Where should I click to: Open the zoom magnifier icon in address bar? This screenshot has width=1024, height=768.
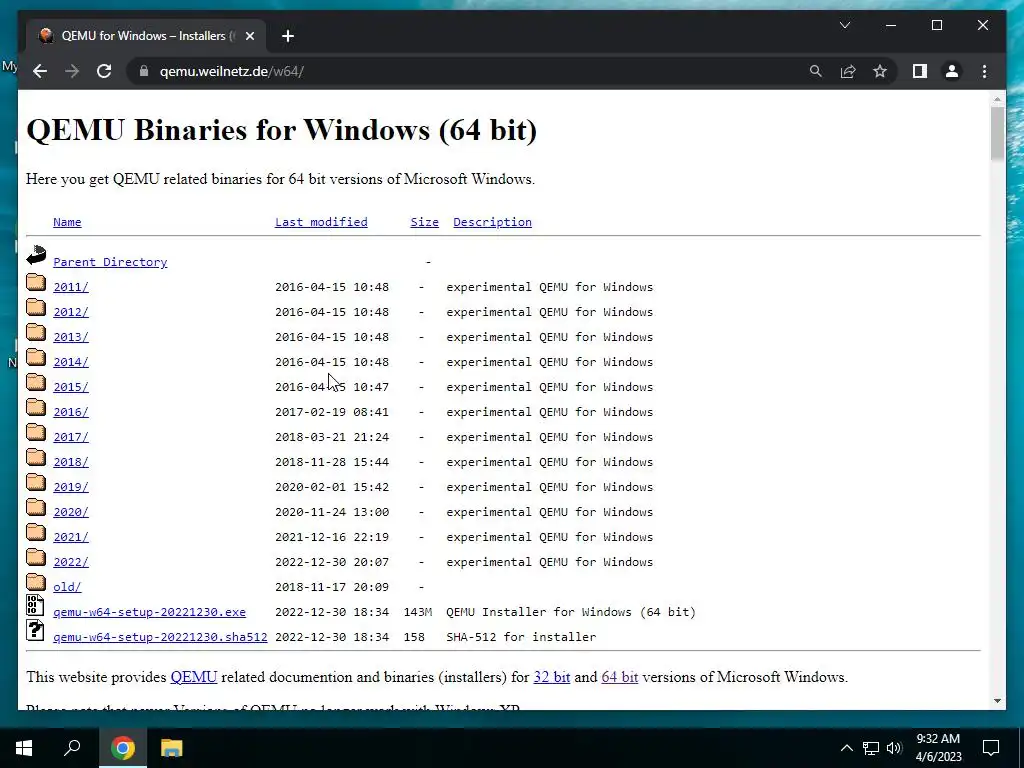816,71
